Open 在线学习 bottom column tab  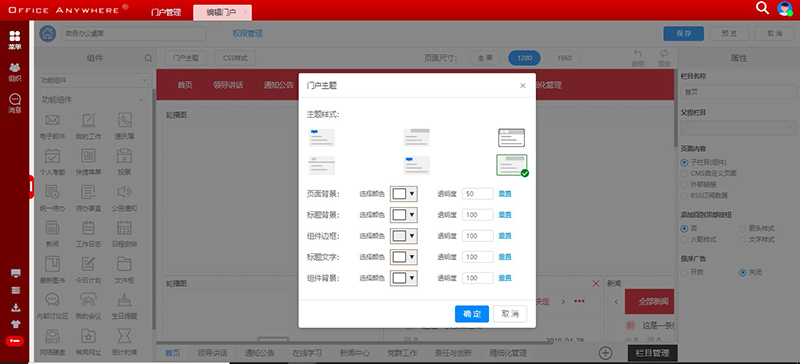(307, 353)
